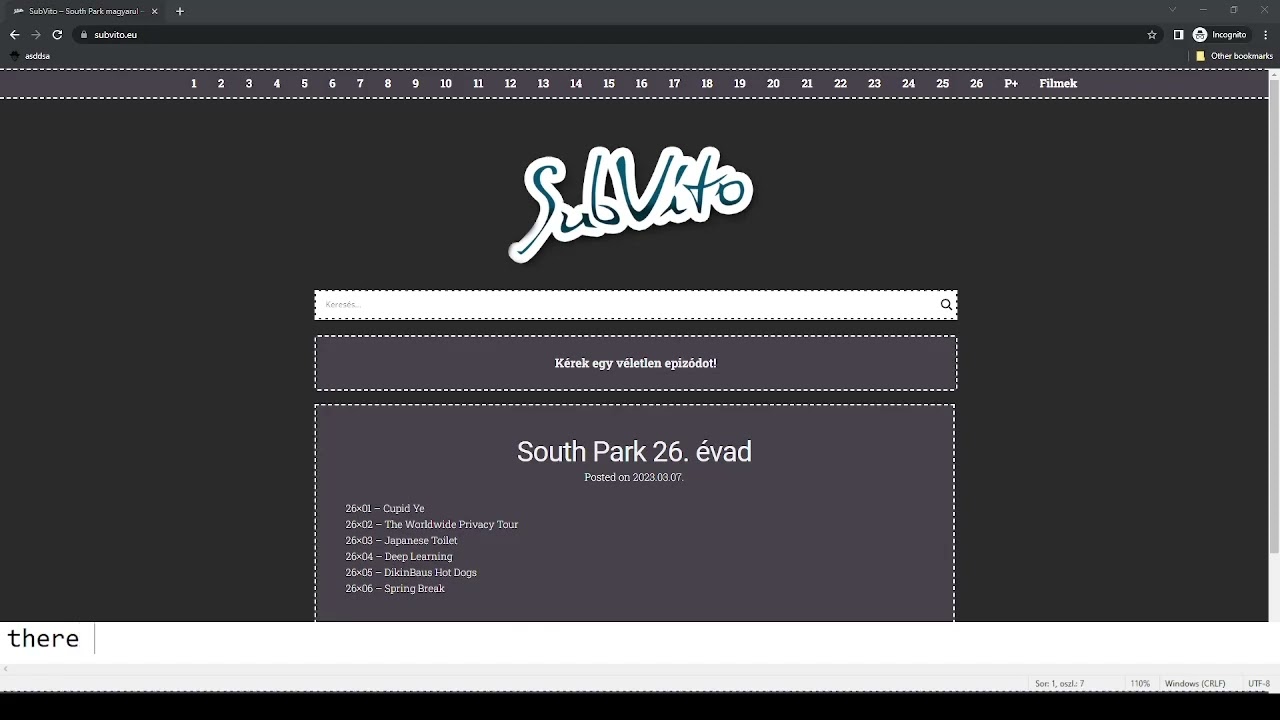Viewport: 1280px width, 720px height.
Task: Open South Park 26. évad post title
Action: 634,451
